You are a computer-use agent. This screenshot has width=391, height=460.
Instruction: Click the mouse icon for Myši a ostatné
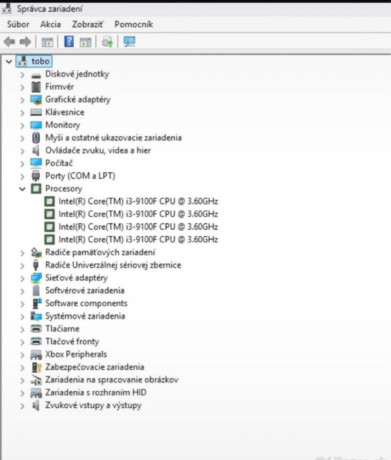(x=36, y=138)
